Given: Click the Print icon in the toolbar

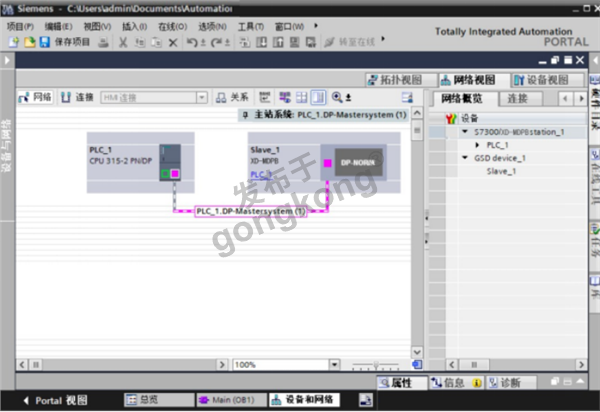Looking at the screenshot, I should click(x=103, y=42).
